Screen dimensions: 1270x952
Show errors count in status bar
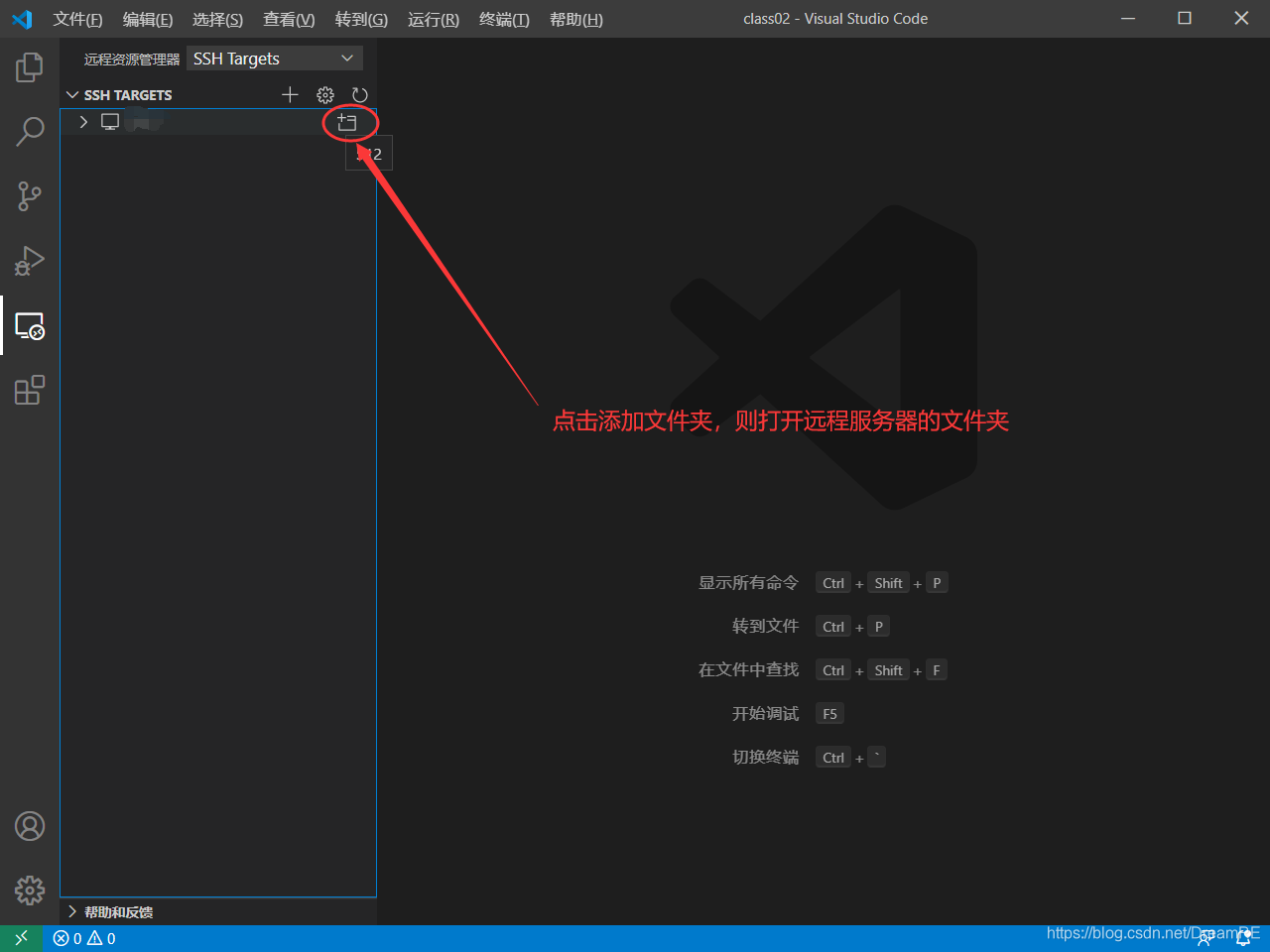67,938
